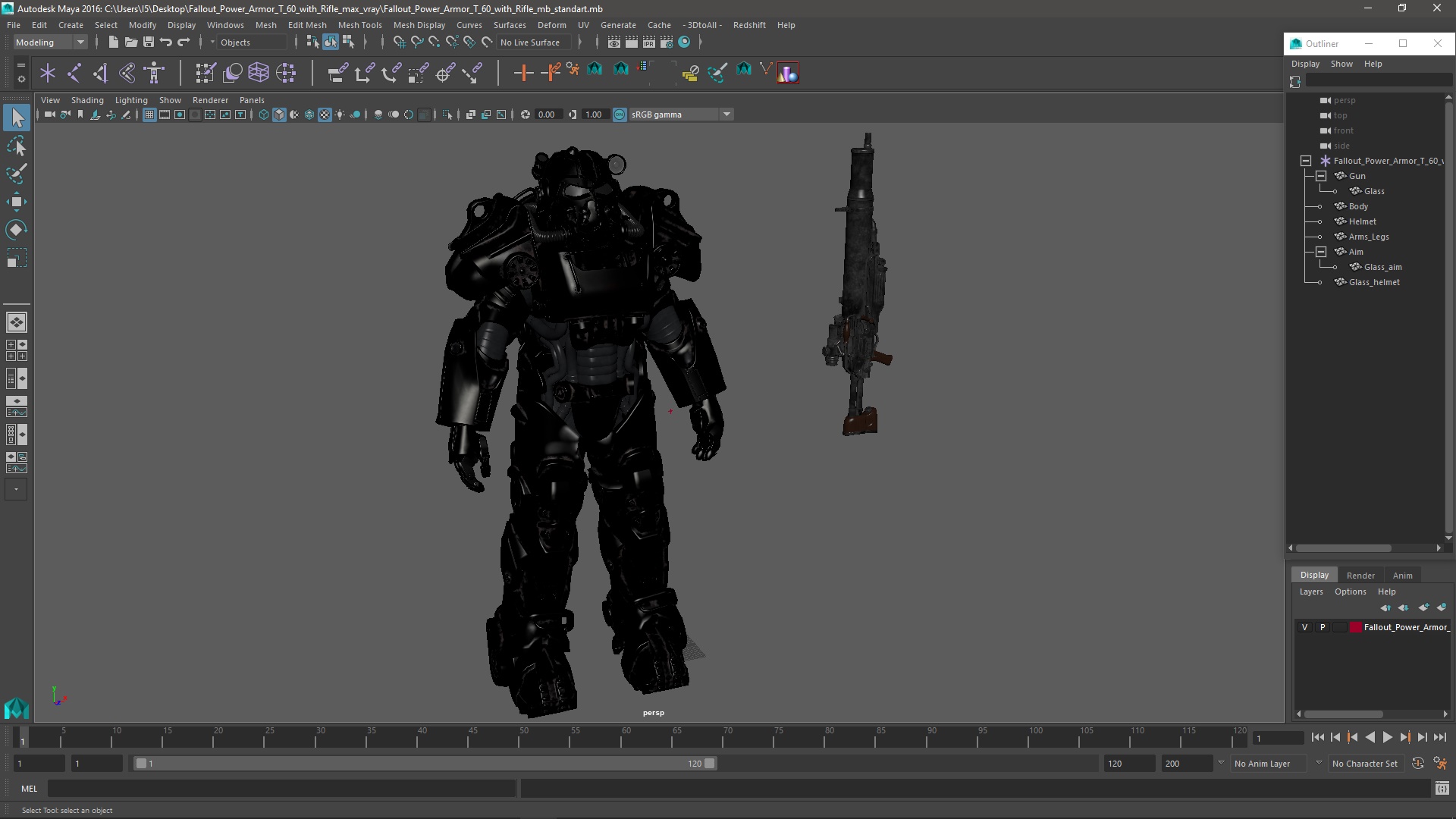This screenshot has height=819, width=1456.
Task: Collapse the Gun node in Outliner
Action: [x=1320, y=176]
